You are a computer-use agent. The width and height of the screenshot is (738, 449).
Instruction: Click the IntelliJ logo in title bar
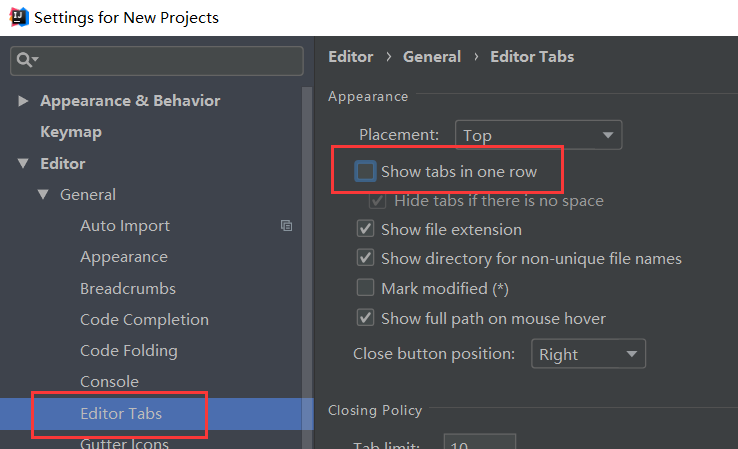point(18,17)
